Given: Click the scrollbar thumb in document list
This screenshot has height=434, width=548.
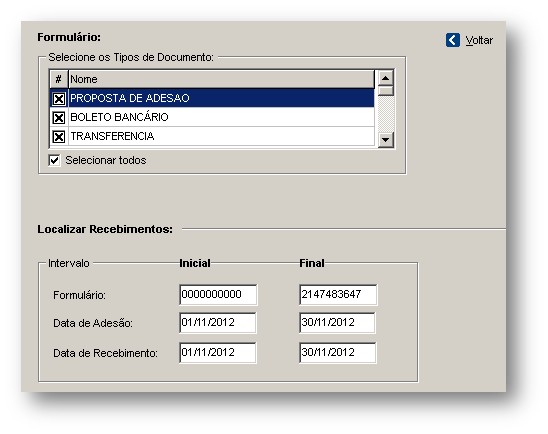Looking at the screenshot, I should pyautogui.click(x=385, y=91).
